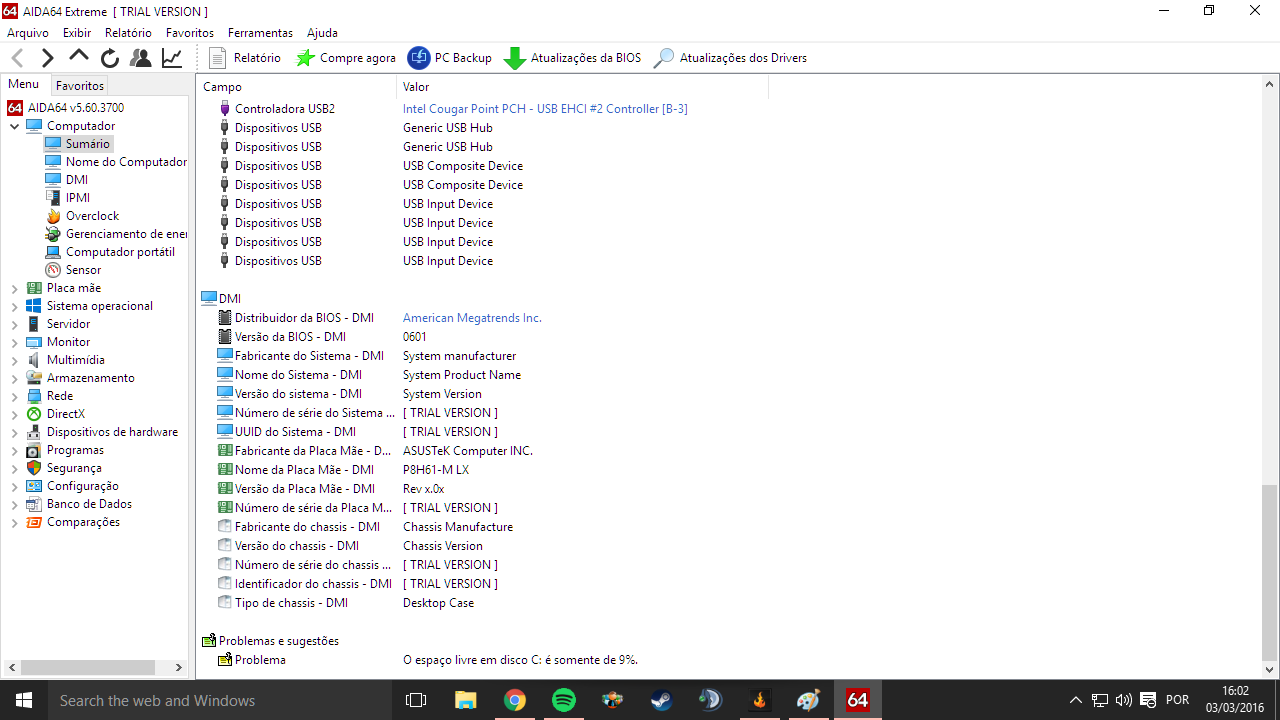The image size is (1280, 720).
Task: Select Dispositivos de hardware tree item
Action: coord(102,432)
